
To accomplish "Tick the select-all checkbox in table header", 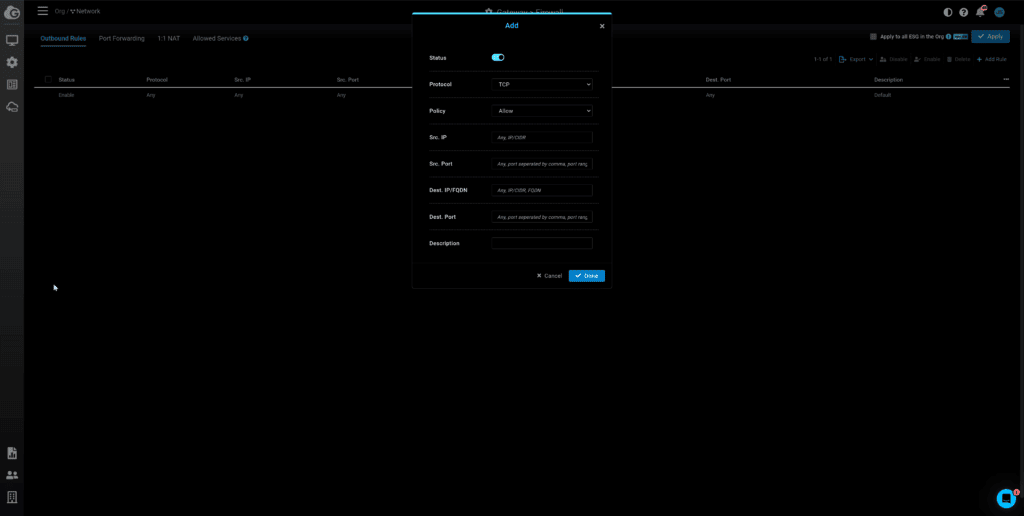I will [48, 79].
